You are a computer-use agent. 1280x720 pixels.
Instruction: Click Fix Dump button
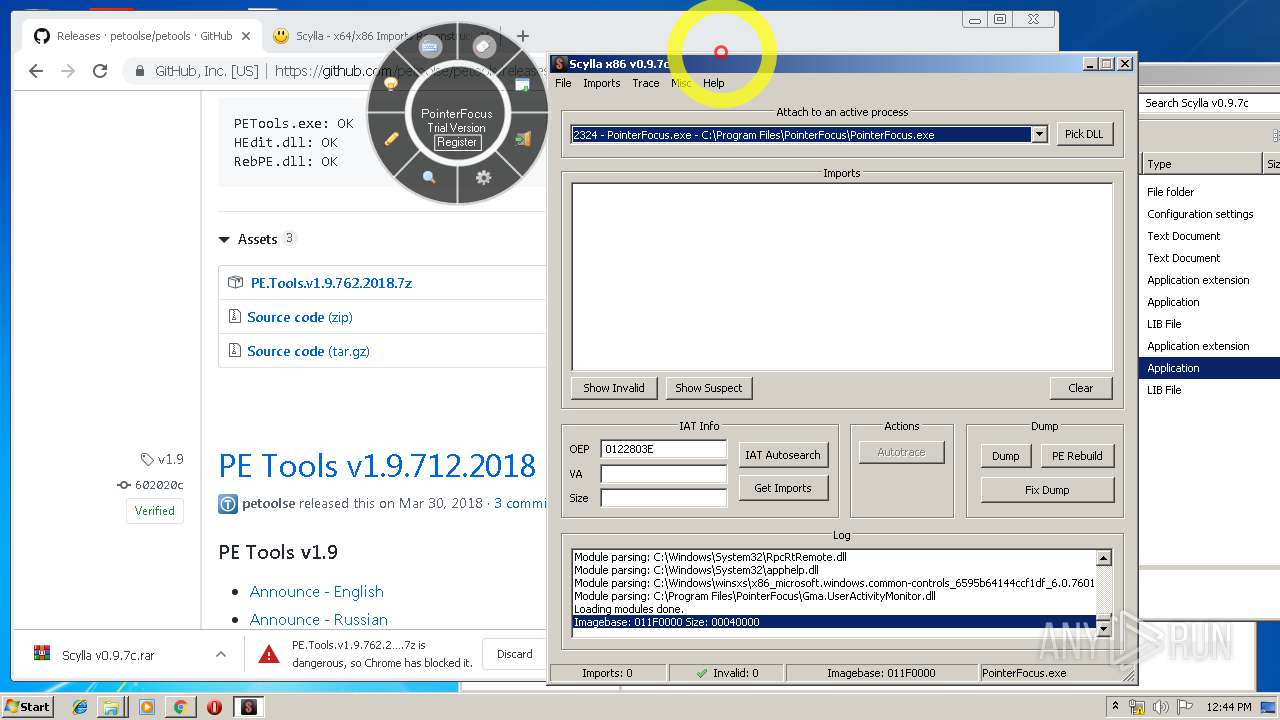pos(1047,490)
